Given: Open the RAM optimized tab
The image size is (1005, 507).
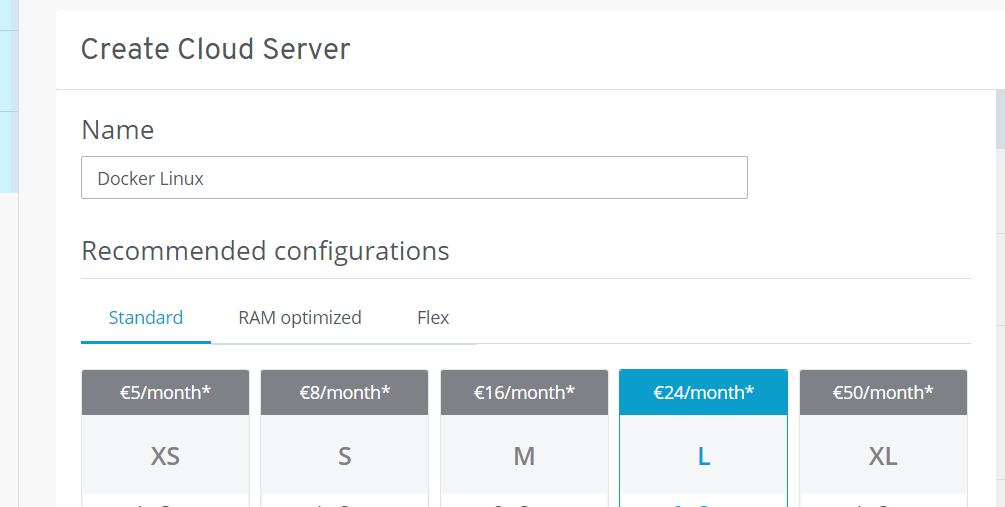Looking at the screenshot, I should point(300,318).
